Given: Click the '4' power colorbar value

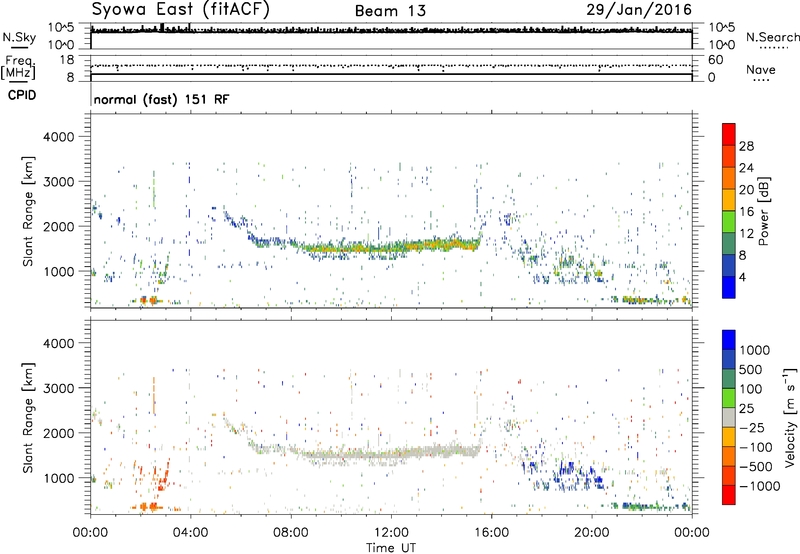Looking at the screenshot, I should pyautogui.click(x=743, y=277).
